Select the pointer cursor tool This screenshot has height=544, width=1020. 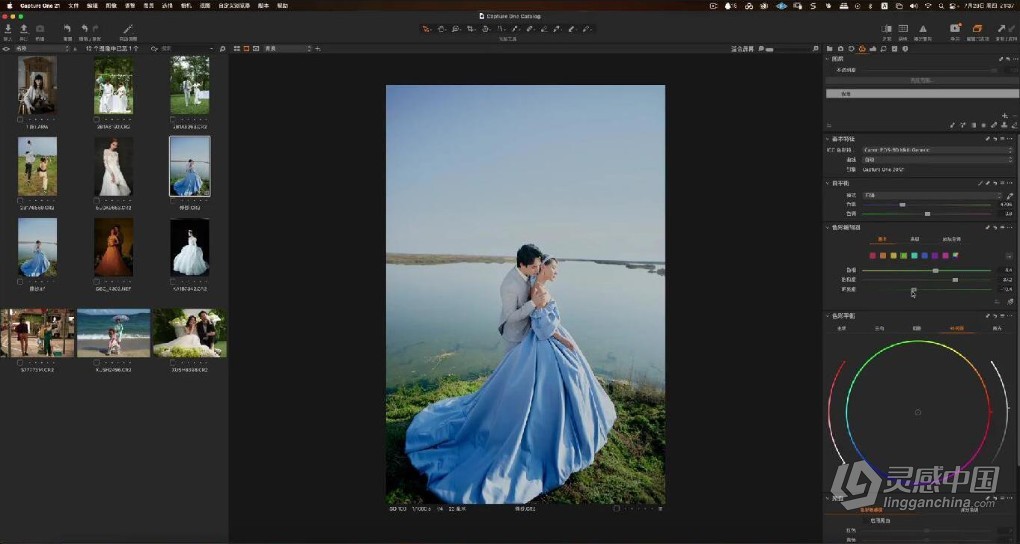(426, 29)
